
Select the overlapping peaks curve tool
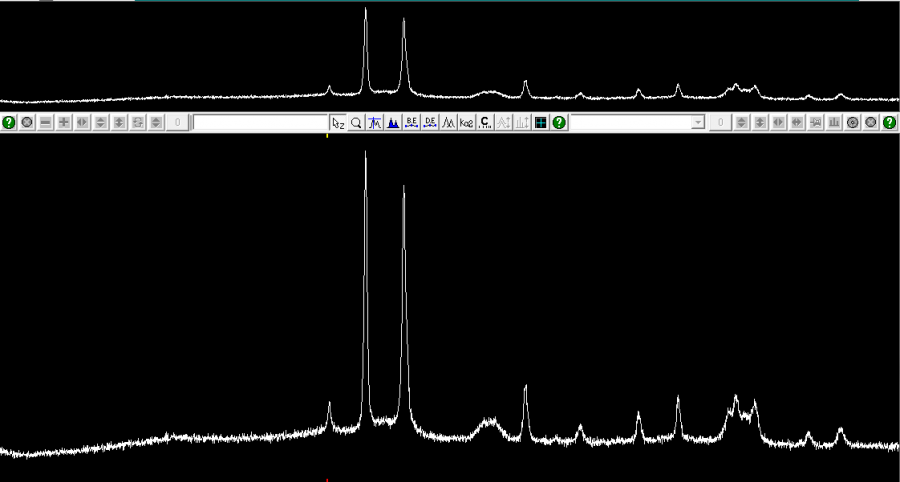pos(448,122)
